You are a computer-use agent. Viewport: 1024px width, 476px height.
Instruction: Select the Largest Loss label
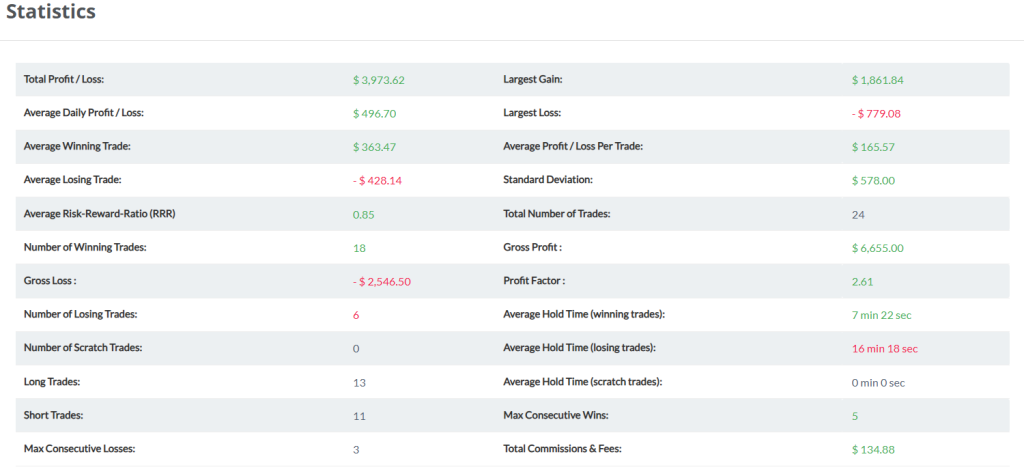click(532, 112)
